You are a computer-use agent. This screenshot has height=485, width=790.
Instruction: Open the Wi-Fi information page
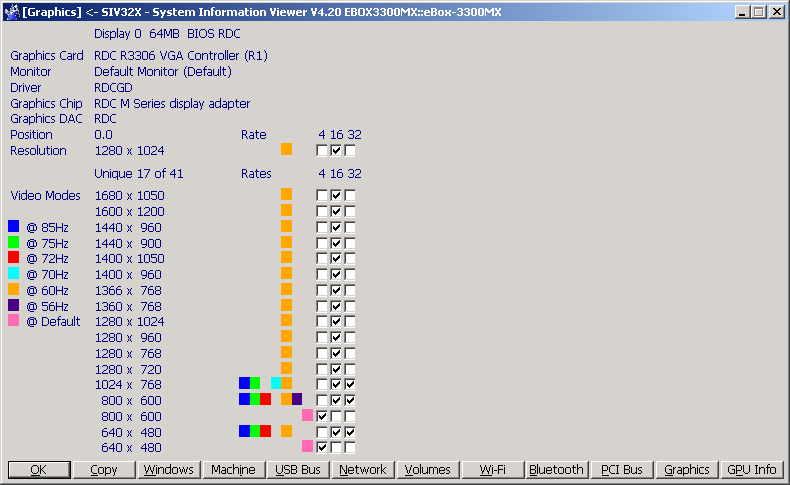point(492,469)
